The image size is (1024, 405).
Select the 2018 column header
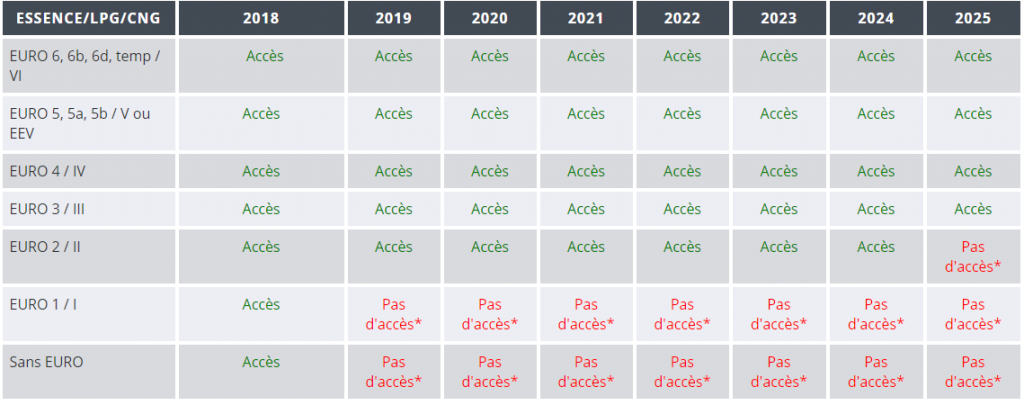point(261,18)
